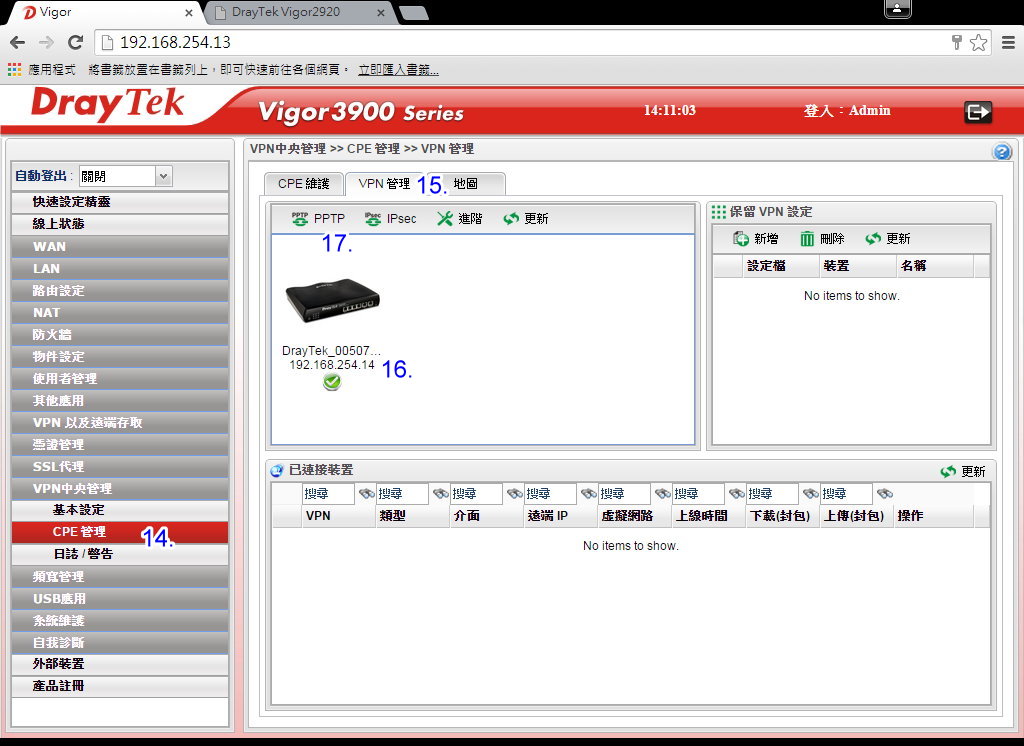Select the VPN 管理 tab
Image resolution: width=1024 pixels, height=746 pixels.
point(384,184)
